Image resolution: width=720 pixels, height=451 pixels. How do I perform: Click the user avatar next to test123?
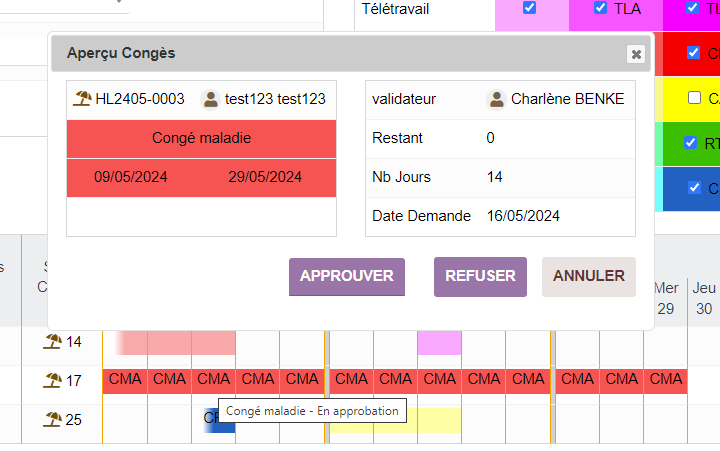(210, 99)
